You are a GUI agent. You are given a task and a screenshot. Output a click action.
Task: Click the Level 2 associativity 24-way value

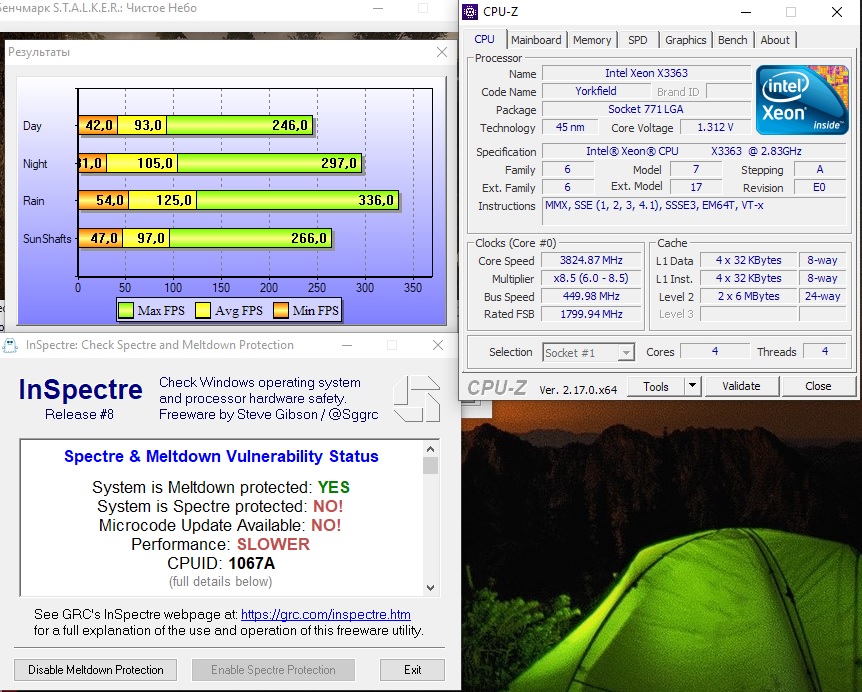click(822, 296)
